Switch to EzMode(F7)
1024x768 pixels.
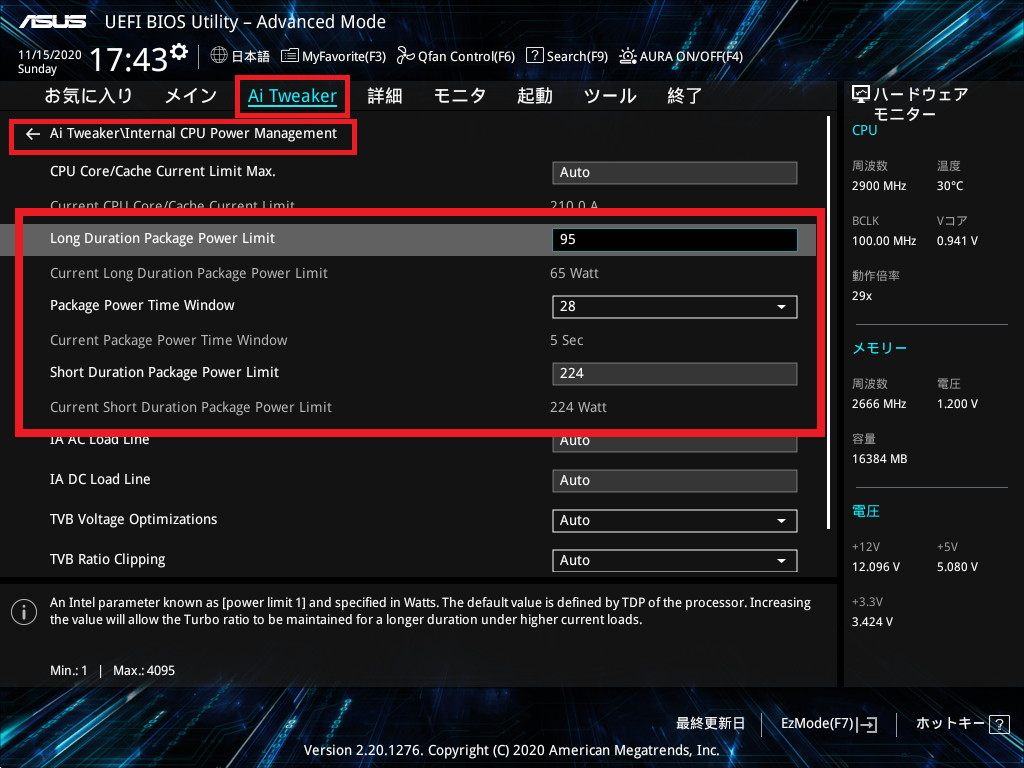tap(829, 724)
